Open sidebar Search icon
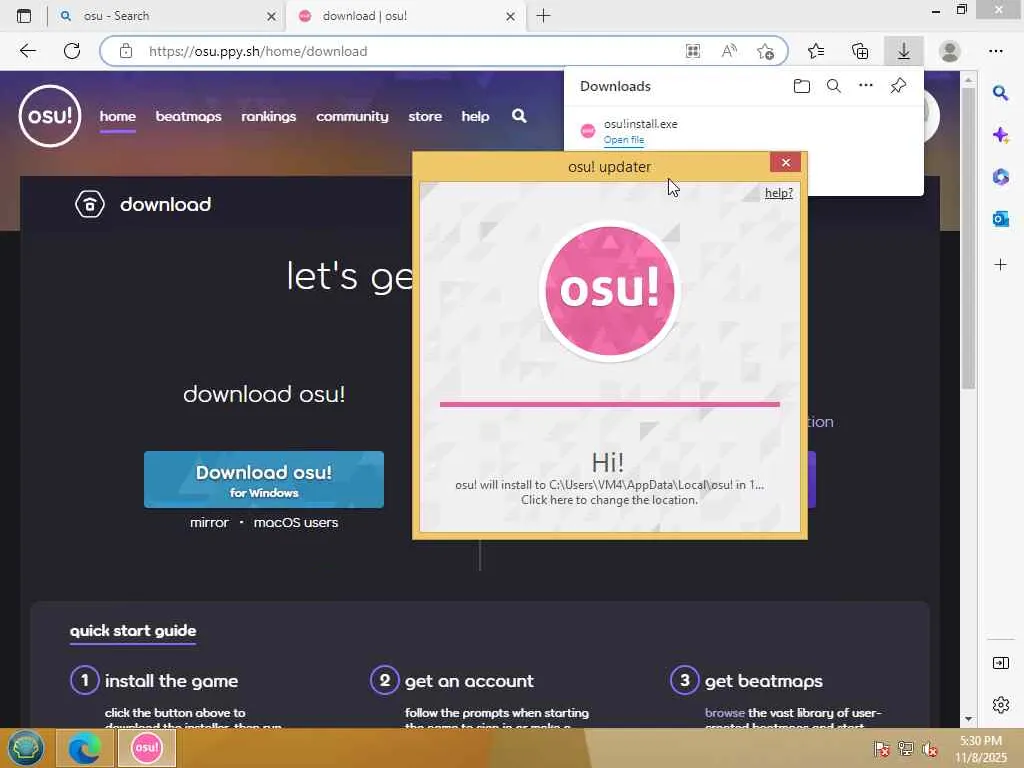The height and width of the screenshot is (768, 1024). [1000, 93]
